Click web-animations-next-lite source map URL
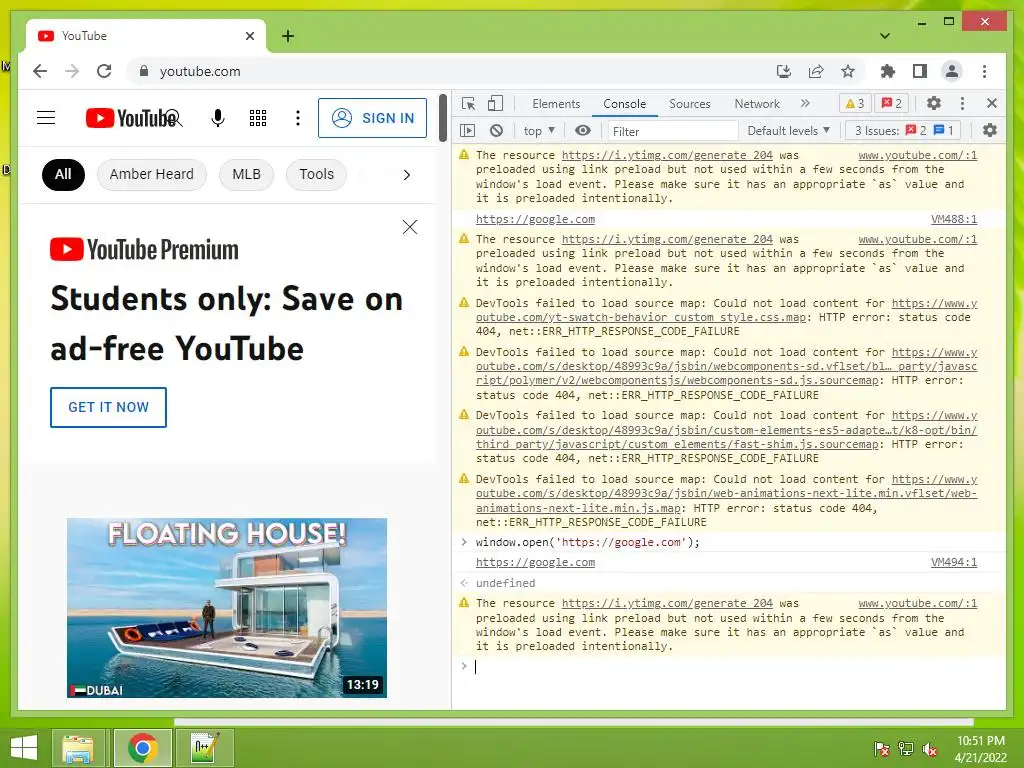 pyautogui.click(x=726, y=494)
